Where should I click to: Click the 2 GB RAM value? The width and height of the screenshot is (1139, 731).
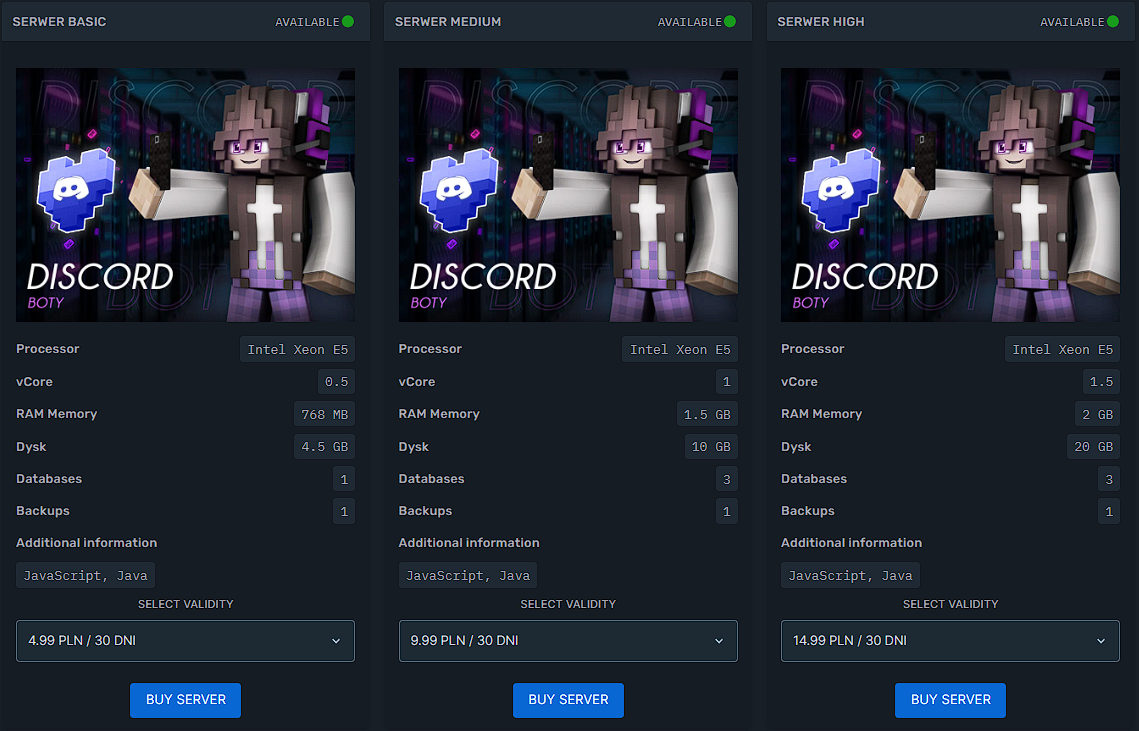(x=1097, y=414)
